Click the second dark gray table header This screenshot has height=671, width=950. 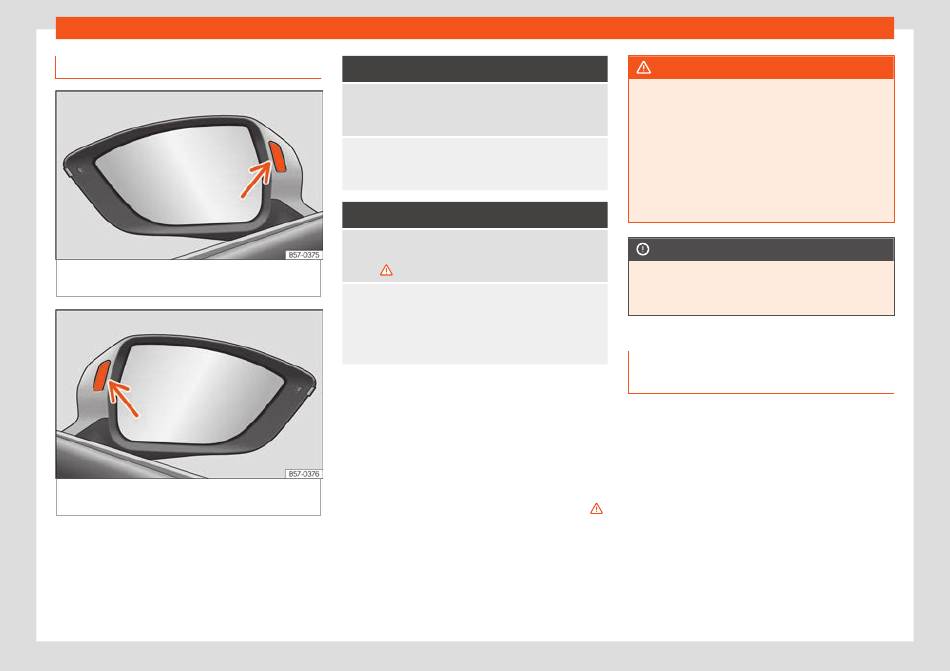(x=475, y=215)
